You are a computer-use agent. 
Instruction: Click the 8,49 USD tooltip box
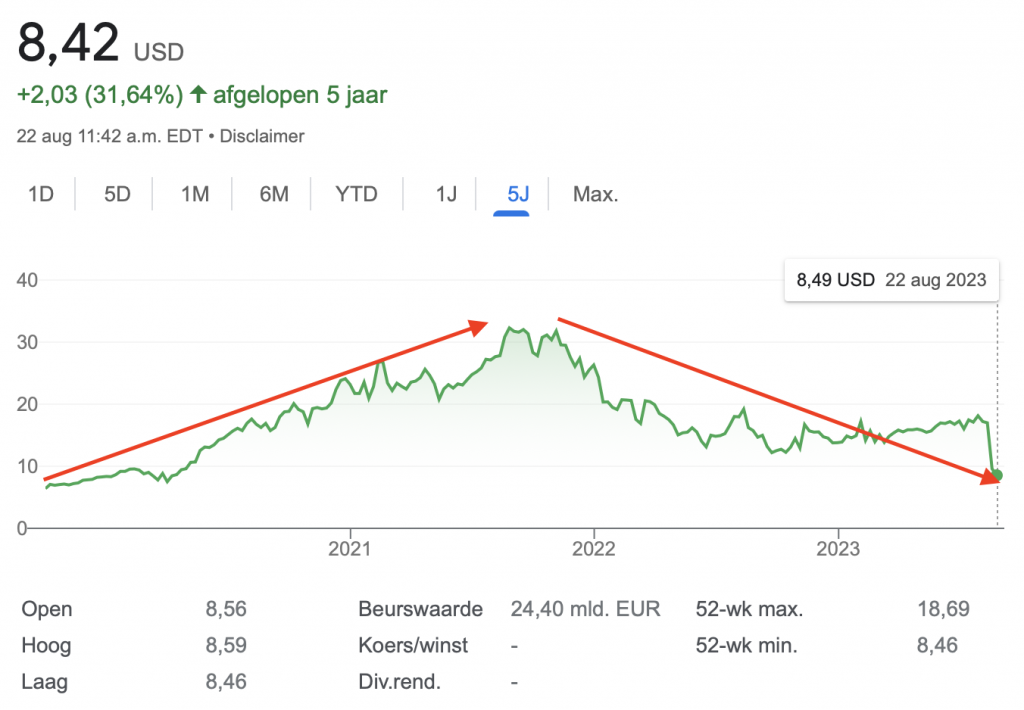(x=891, y=279)
